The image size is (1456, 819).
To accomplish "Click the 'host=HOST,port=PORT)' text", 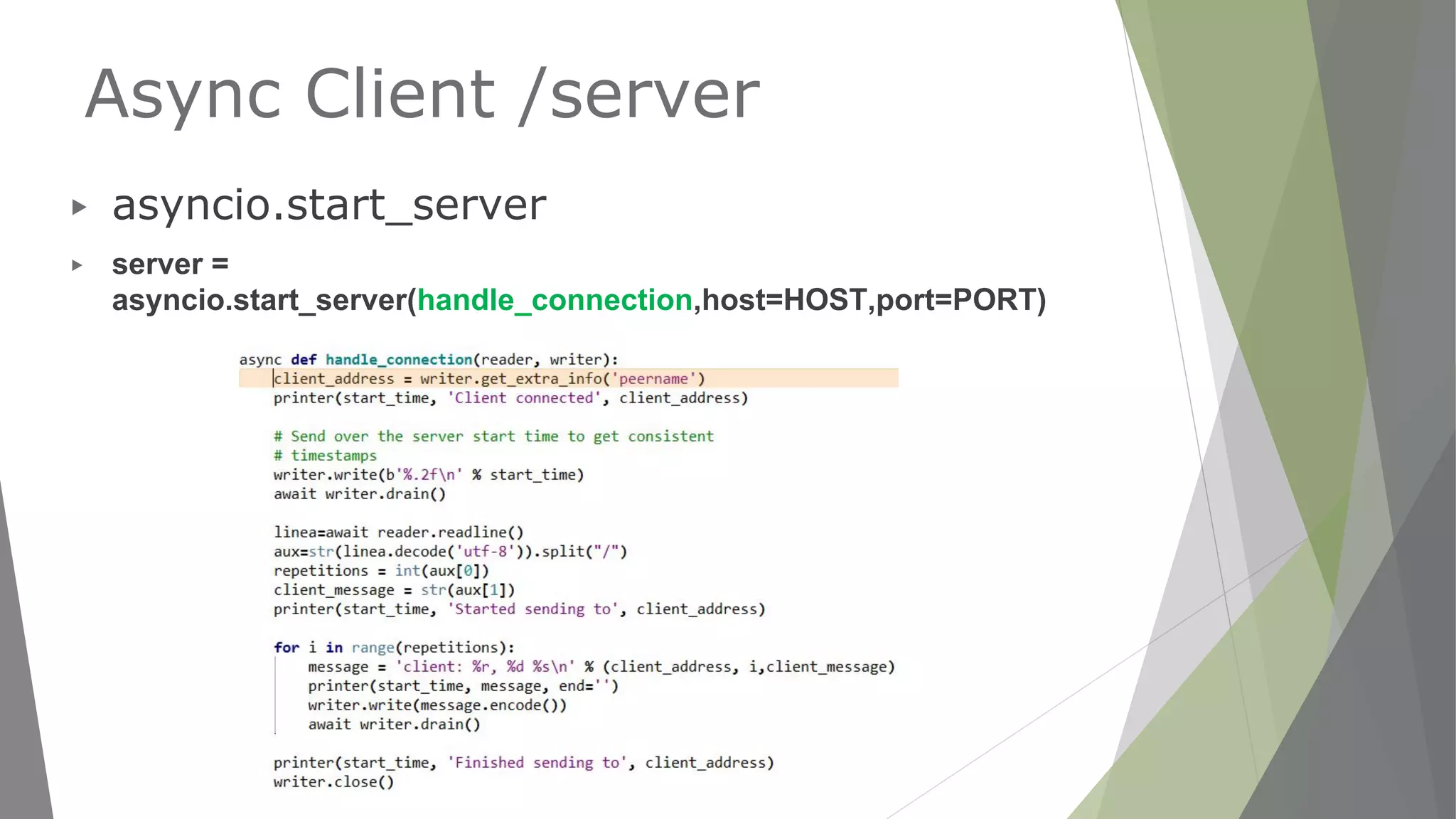I will 874,301.
